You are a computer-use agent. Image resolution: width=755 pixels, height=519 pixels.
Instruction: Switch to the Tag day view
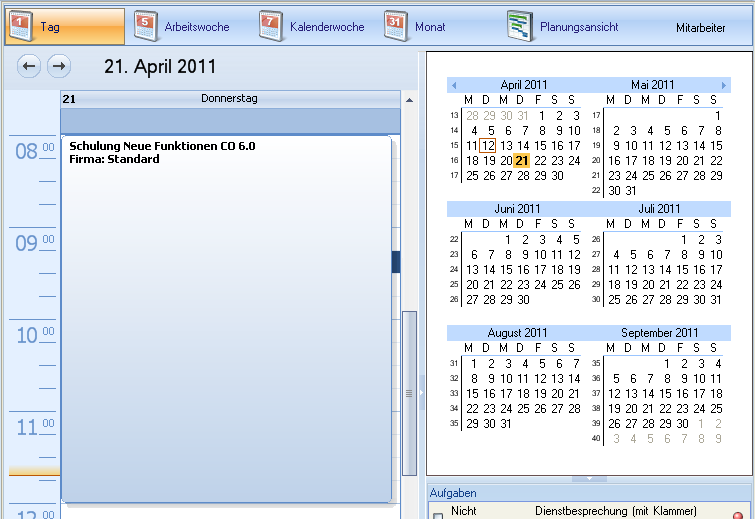pyautogui.click(x=64, y=27)
